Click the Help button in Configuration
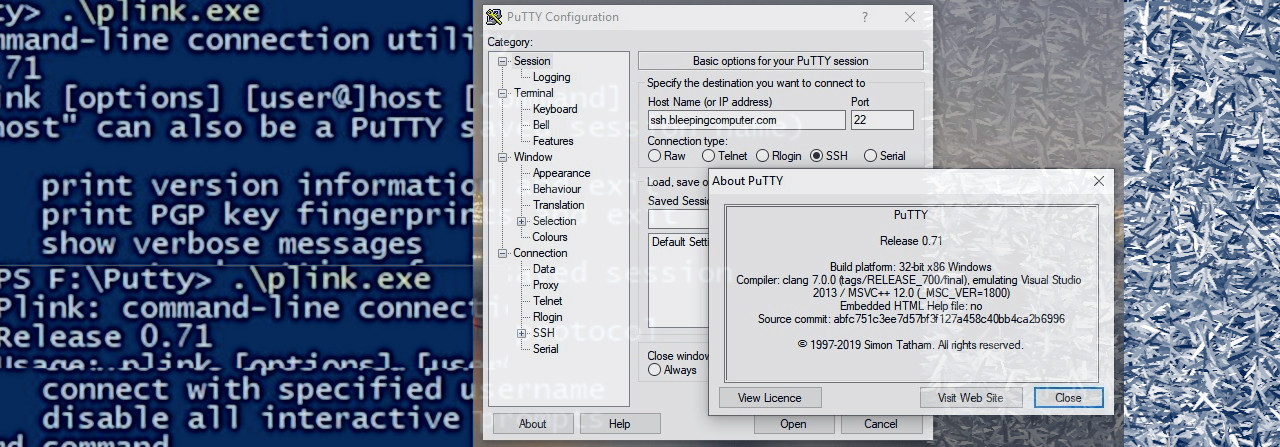This screenshot has width=1280, height=447. click(x=619, y=424)
